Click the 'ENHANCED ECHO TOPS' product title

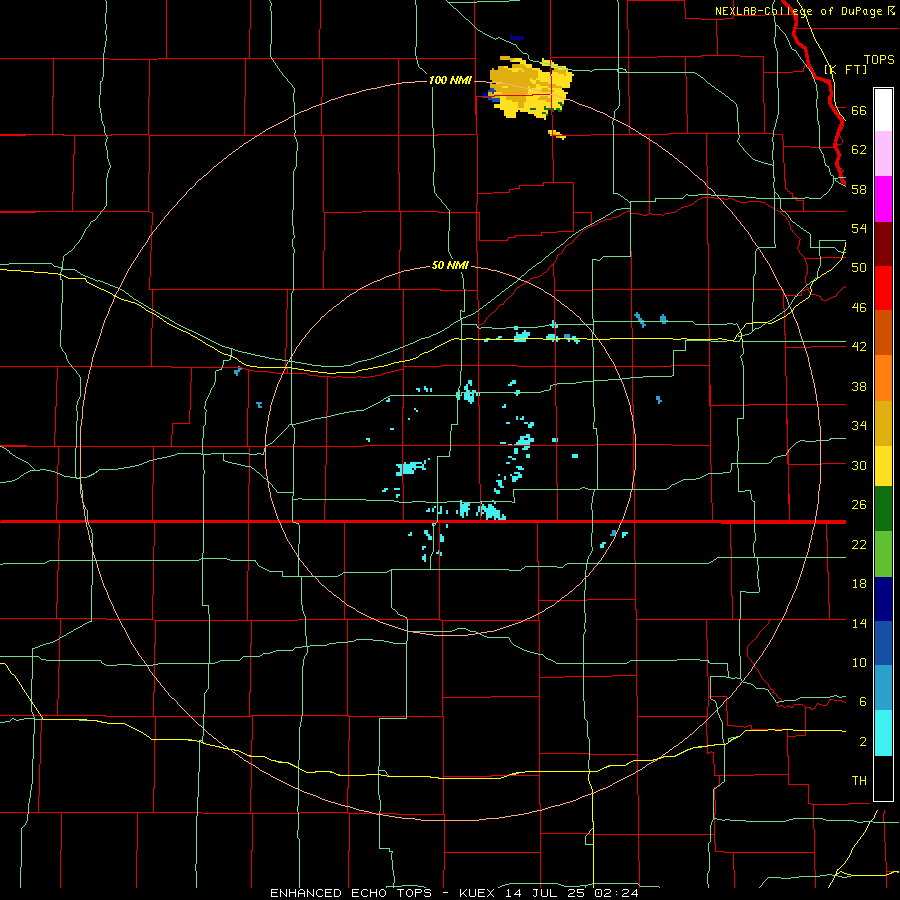[350, 893]
